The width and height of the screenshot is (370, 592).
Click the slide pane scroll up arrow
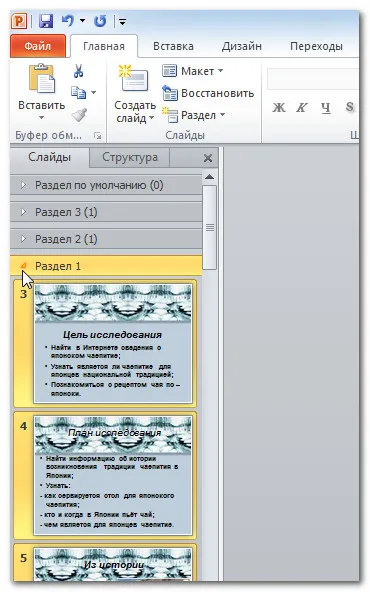(x=210, y=176)
